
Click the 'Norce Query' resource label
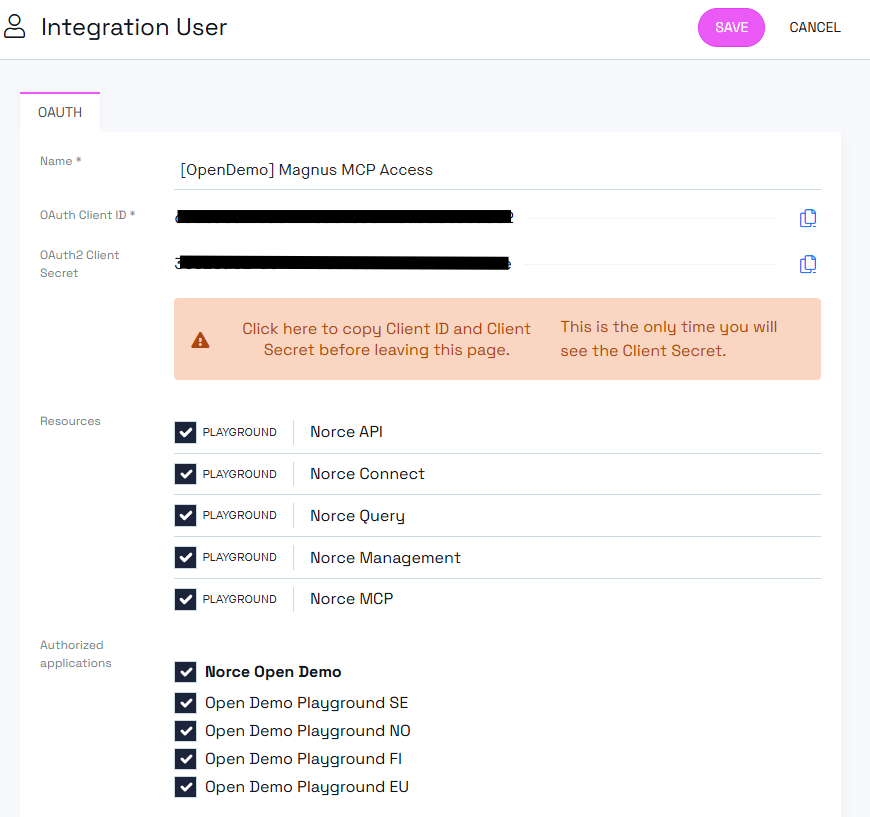click(x=357, y=516)
